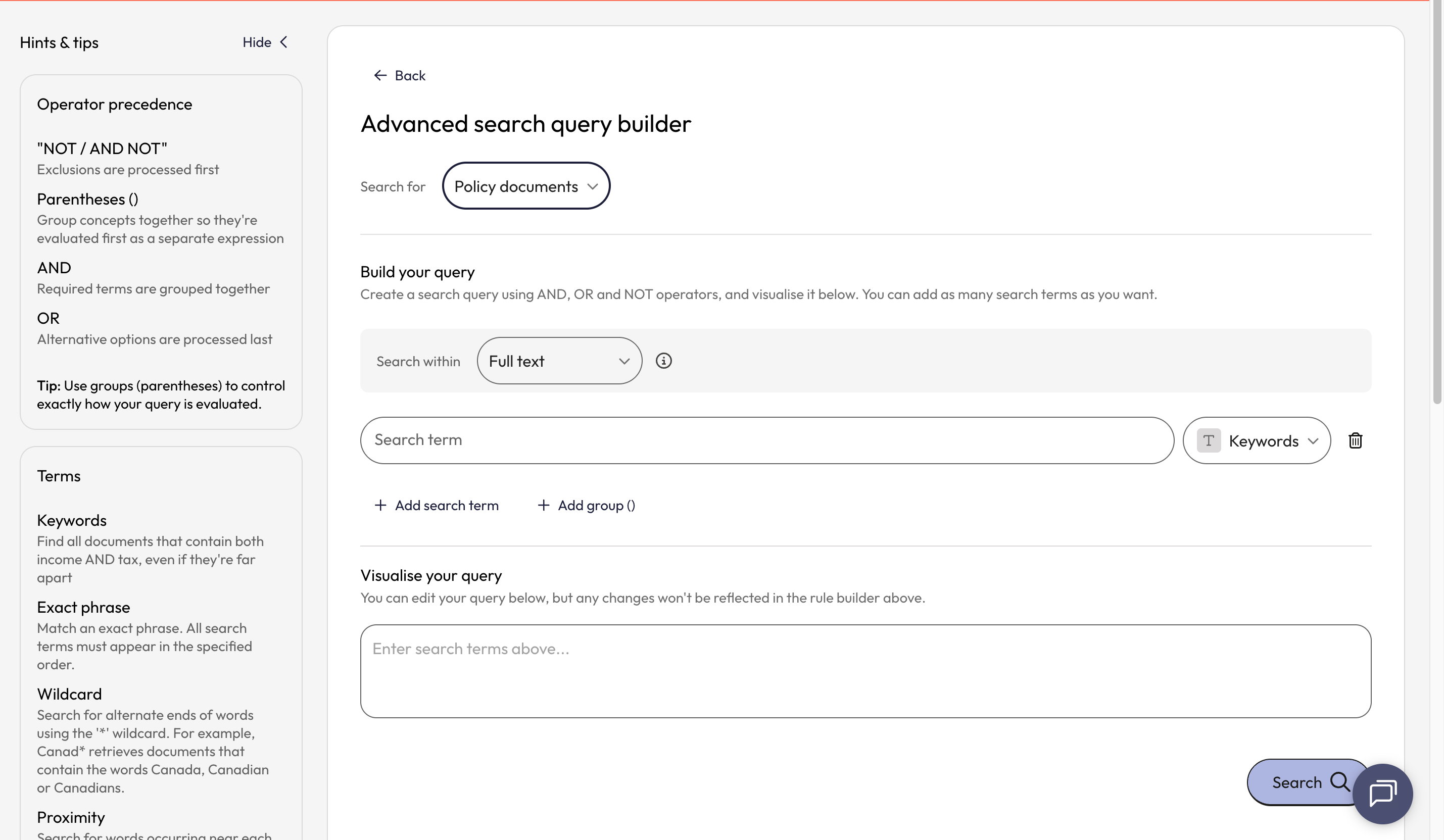
Task: Click the 'Visualise your query' heading
Action: pyautogui.click(x=431, y=575)
